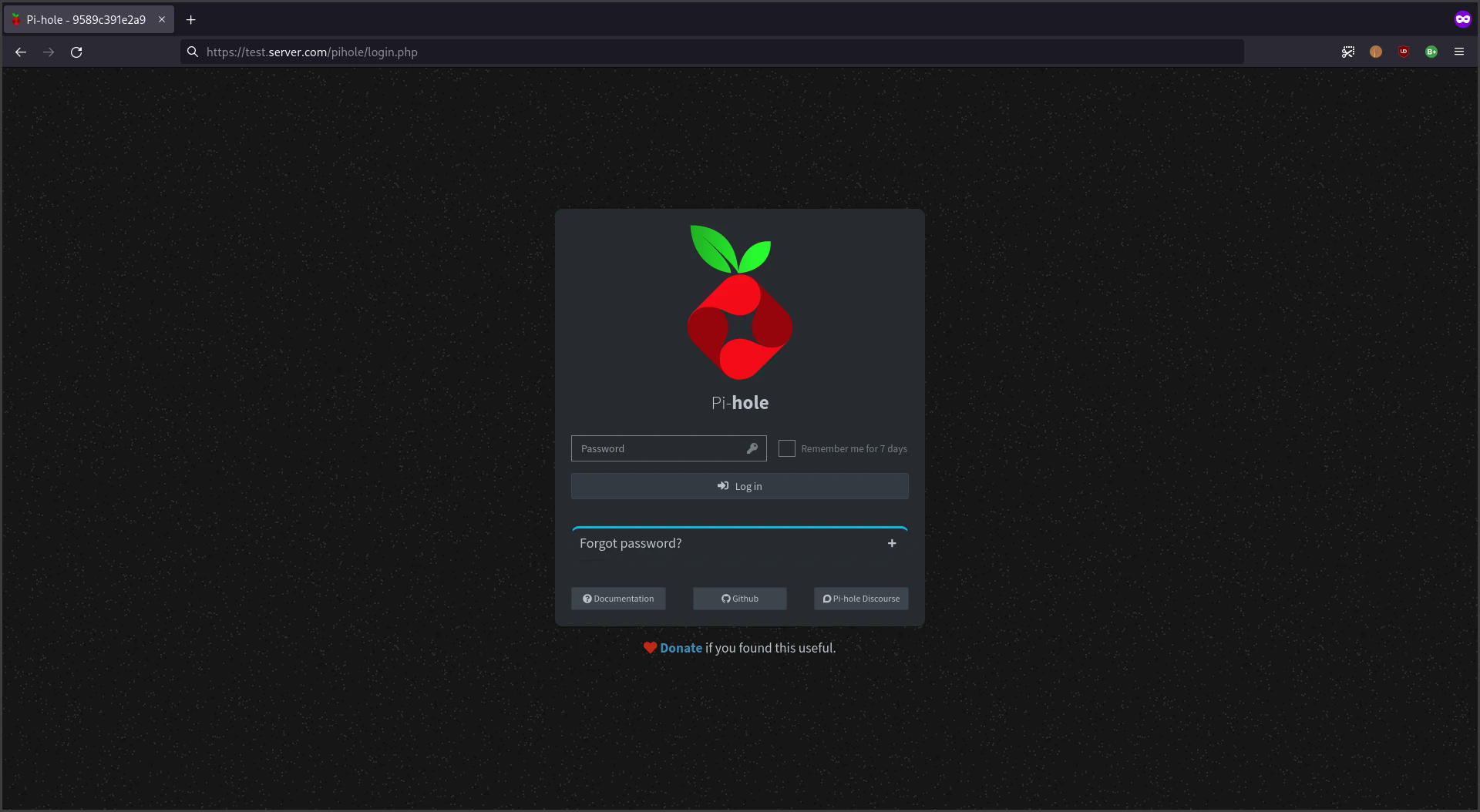Viewport: 1480px width, 812px height.
Task: Click the URL address bar
Action: 712,52
